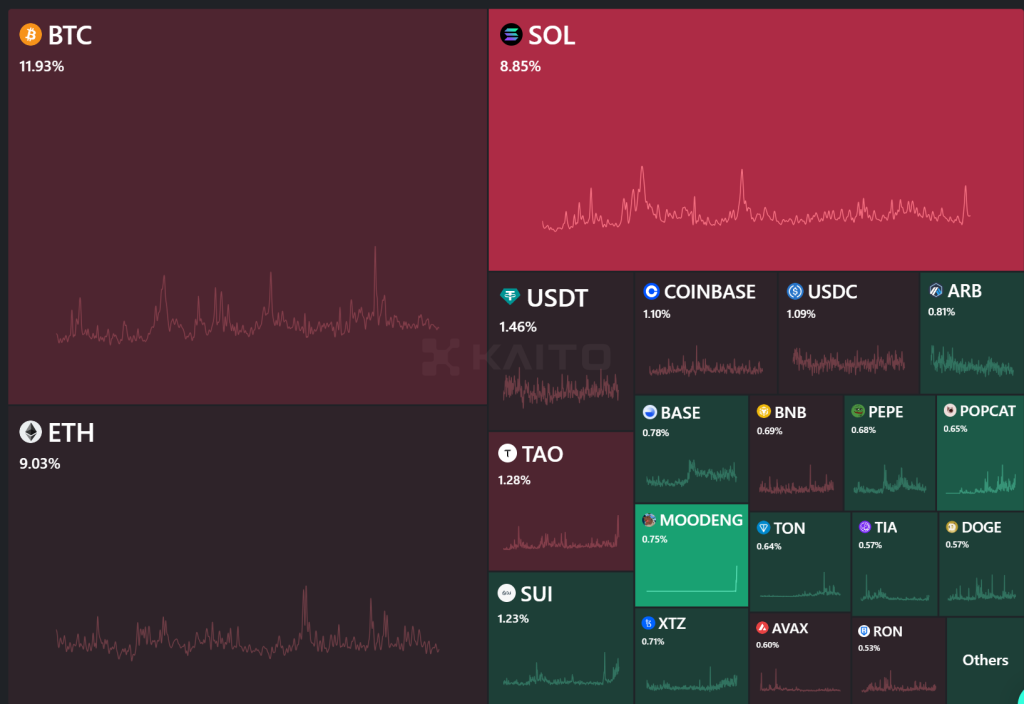Click the SUI sparkline chart
The width and height of the screenshot is (1024, 704).
(561, 673)
